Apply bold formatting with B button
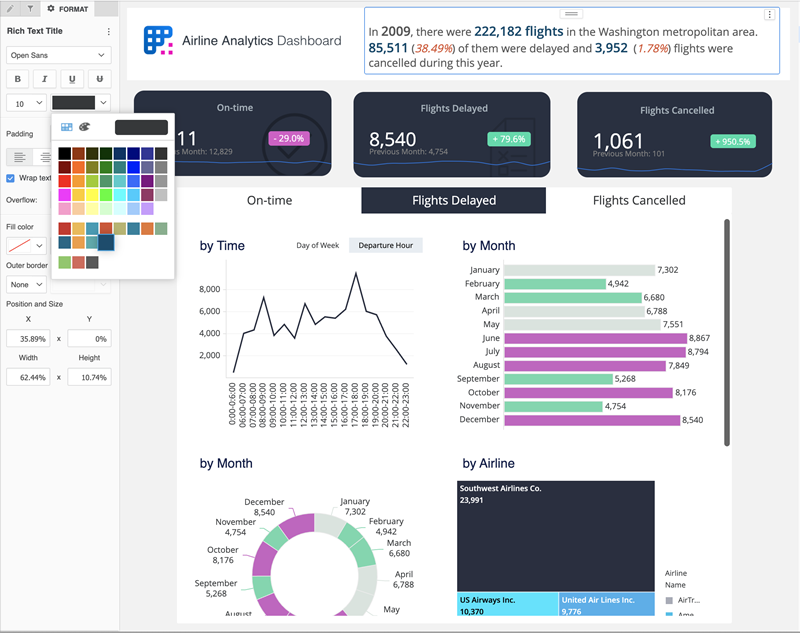 (18, 78)
